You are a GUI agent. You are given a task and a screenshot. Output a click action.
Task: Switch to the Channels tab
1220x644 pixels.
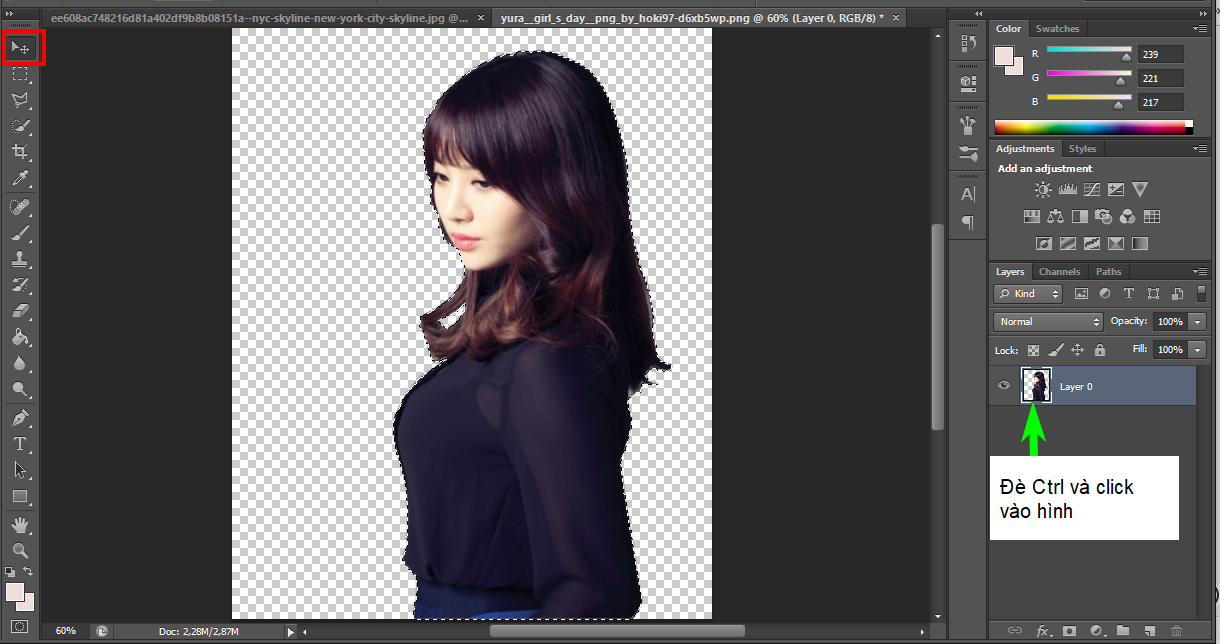[x=1059, y=272]
